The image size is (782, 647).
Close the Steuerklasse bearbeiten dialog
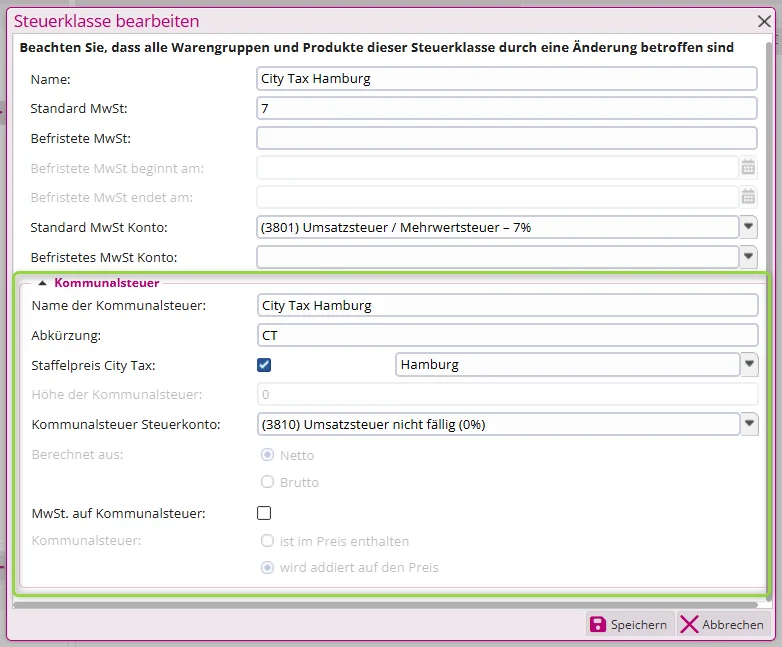(764, 21)
